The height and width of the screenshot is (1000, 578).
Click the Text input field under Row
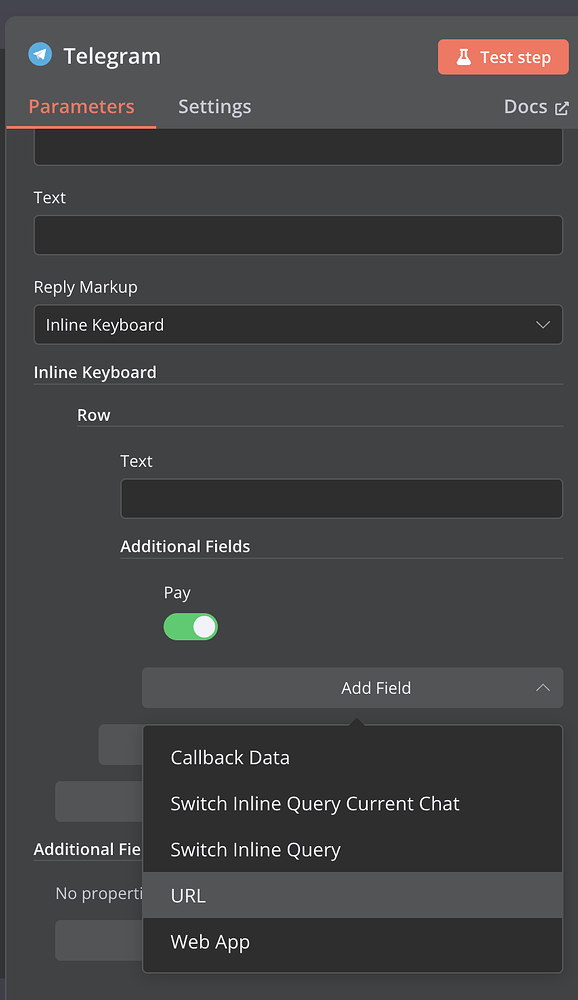(x=341, y=498)
